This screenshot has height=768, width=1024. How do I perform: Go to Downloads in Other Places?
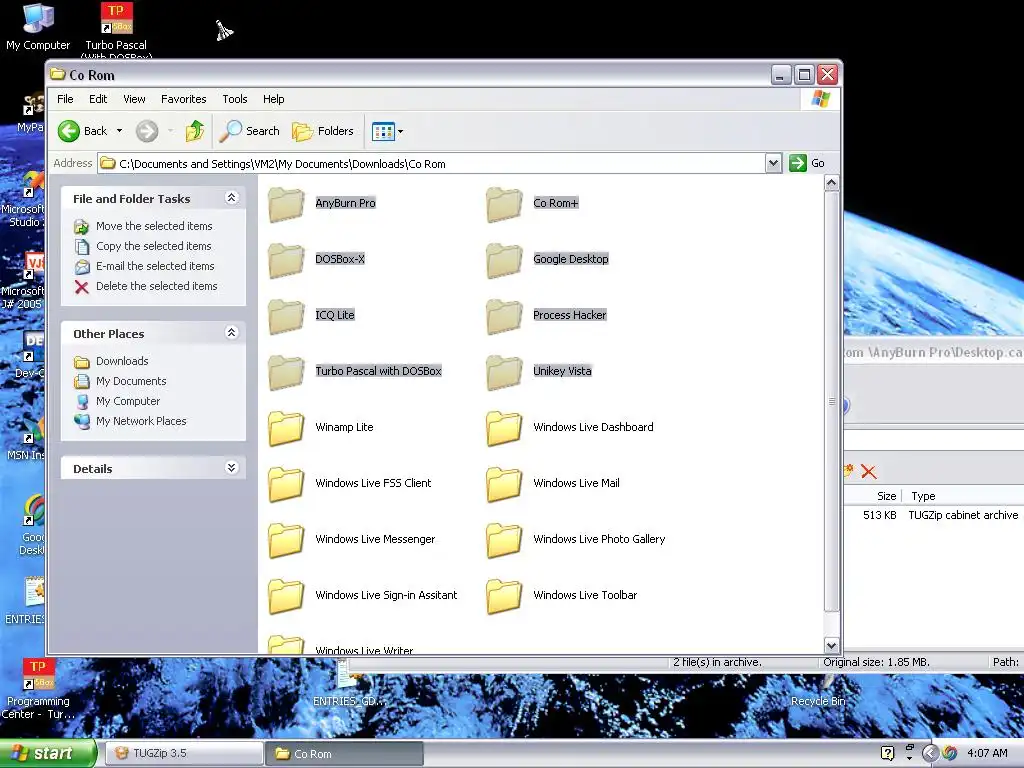coord(122,361)
